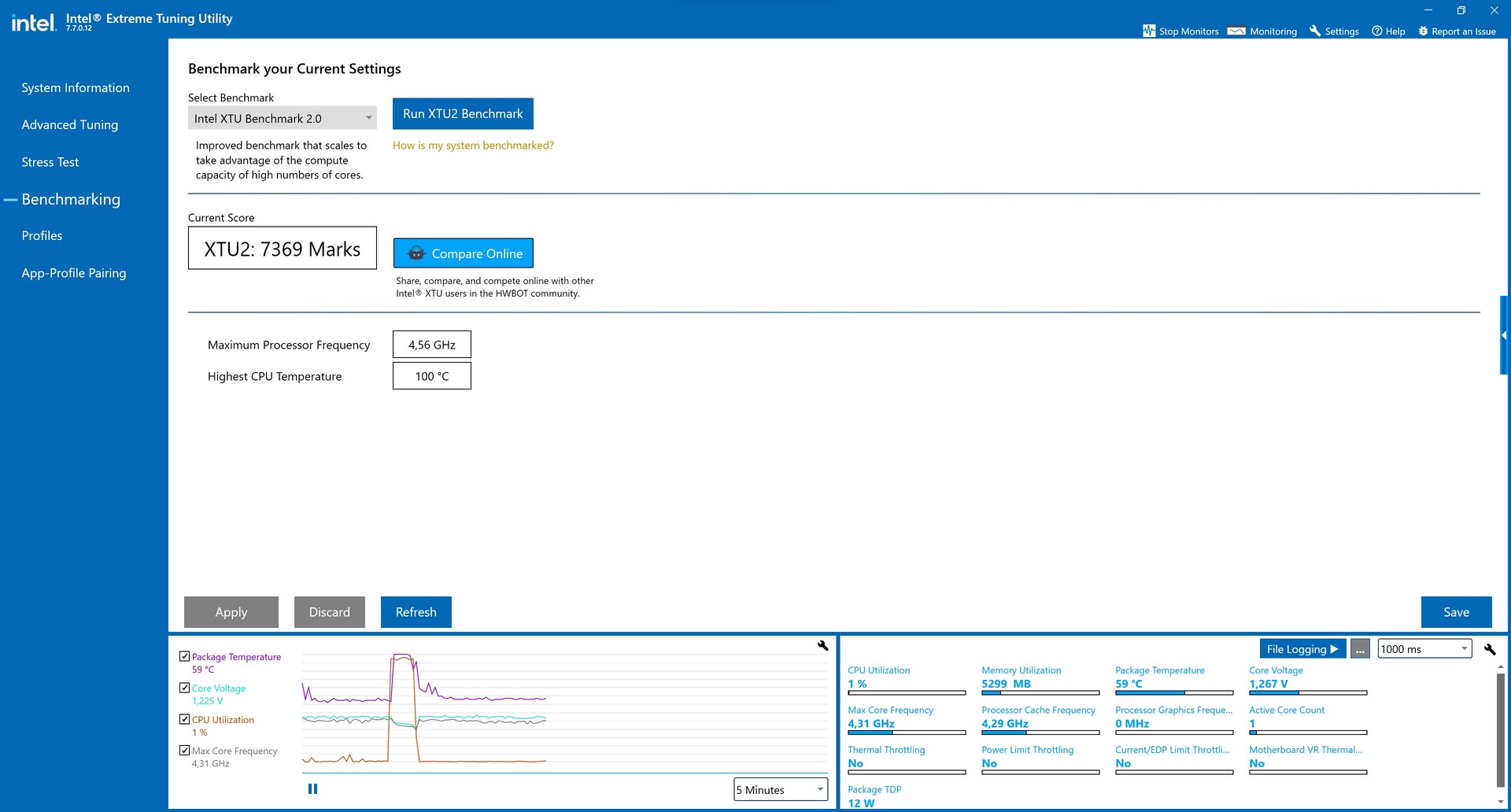Image resolution: width=1511 pixels, height=812 pixels.
Task: Open App-Profile Pairing section
Action: [74, 273]
